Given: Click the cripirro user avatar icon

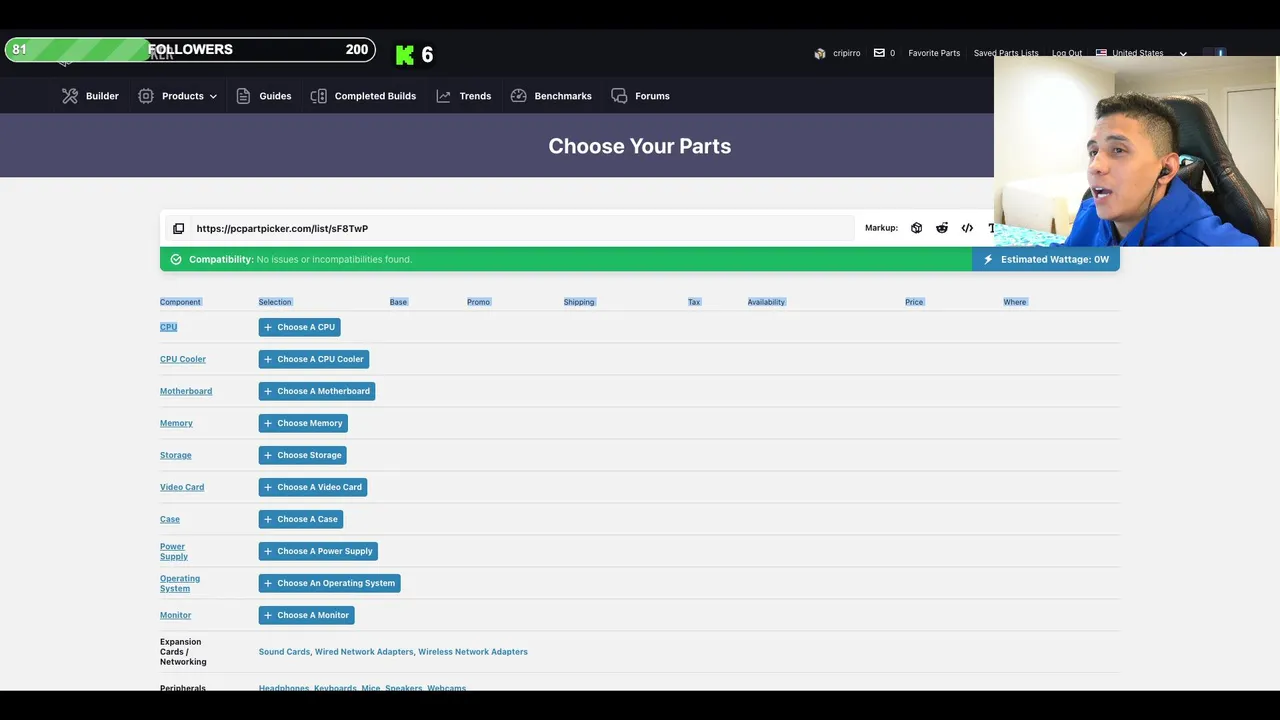Looking at the screenshot, I should click(x=820, y=53).
